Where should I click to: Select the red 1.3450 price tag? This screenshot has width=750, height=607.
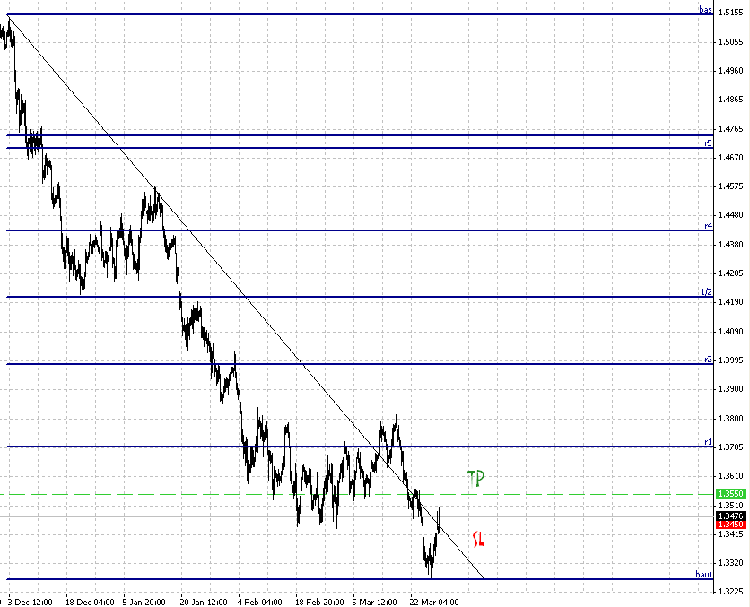[x=730, y=525]
